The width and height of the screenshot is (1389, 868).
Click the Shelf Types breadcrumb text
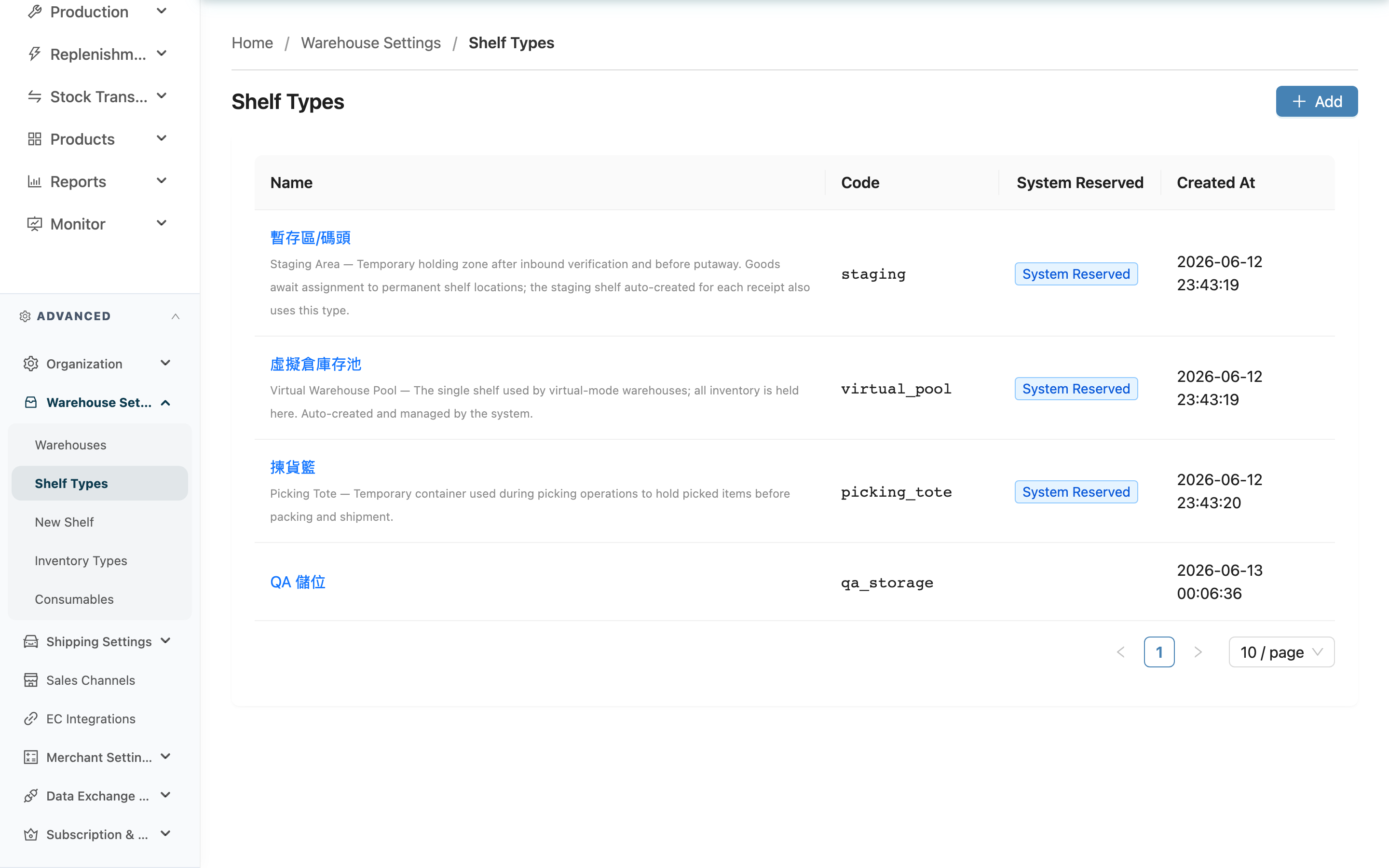(511, 43)
